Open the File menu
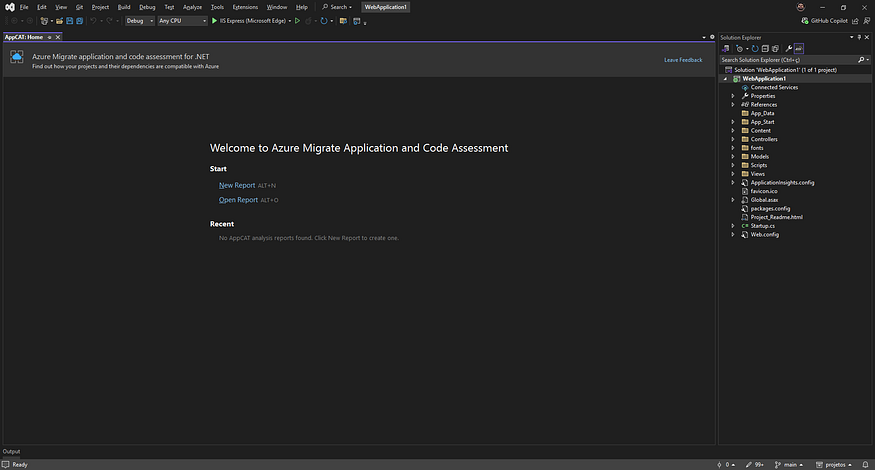Screen dimensions: 875x470 pyautogui.click(x=24, y=7)
